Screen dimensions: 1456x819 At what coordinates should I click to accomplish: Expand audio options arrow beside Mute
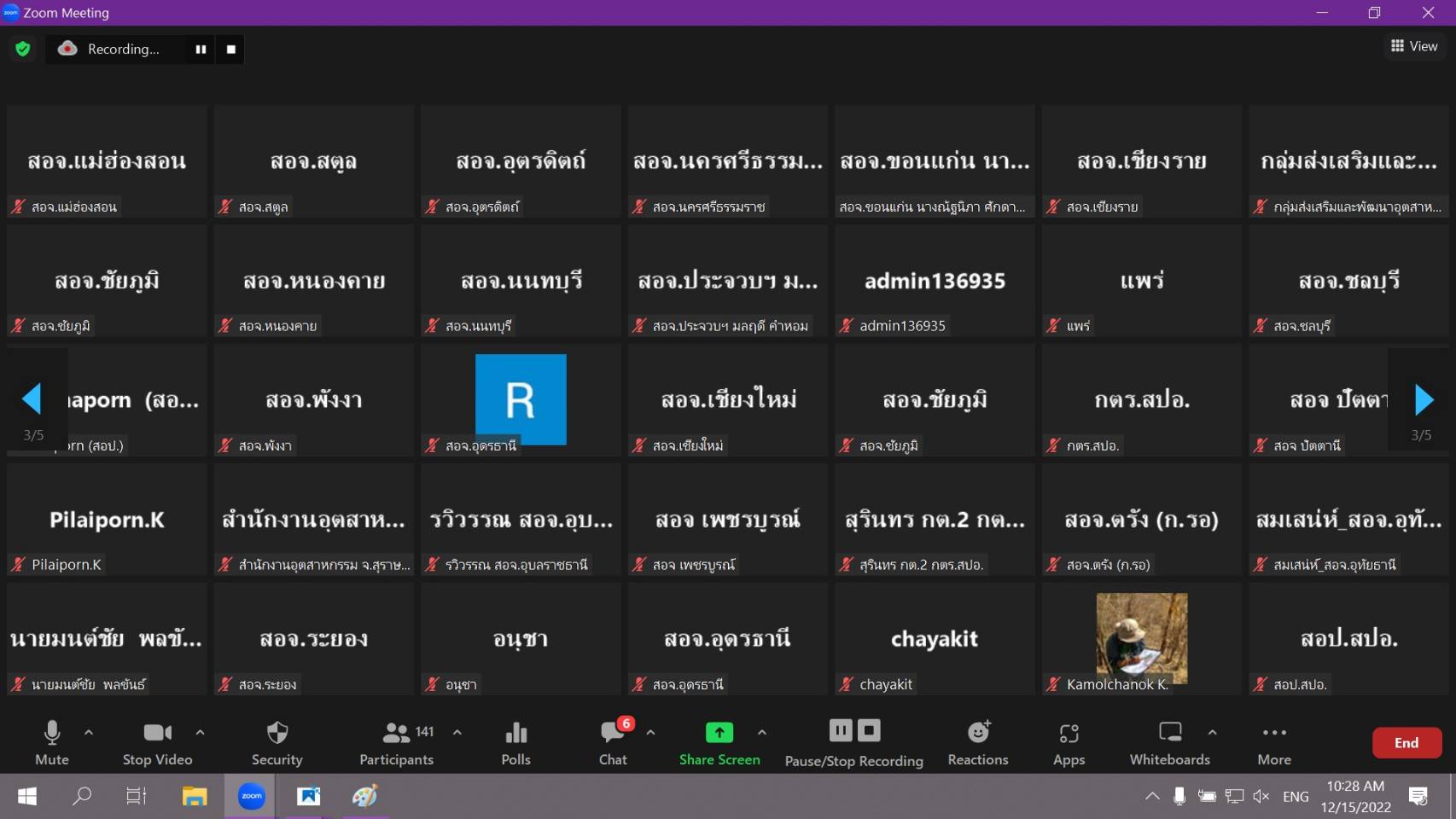click(89, 732)
